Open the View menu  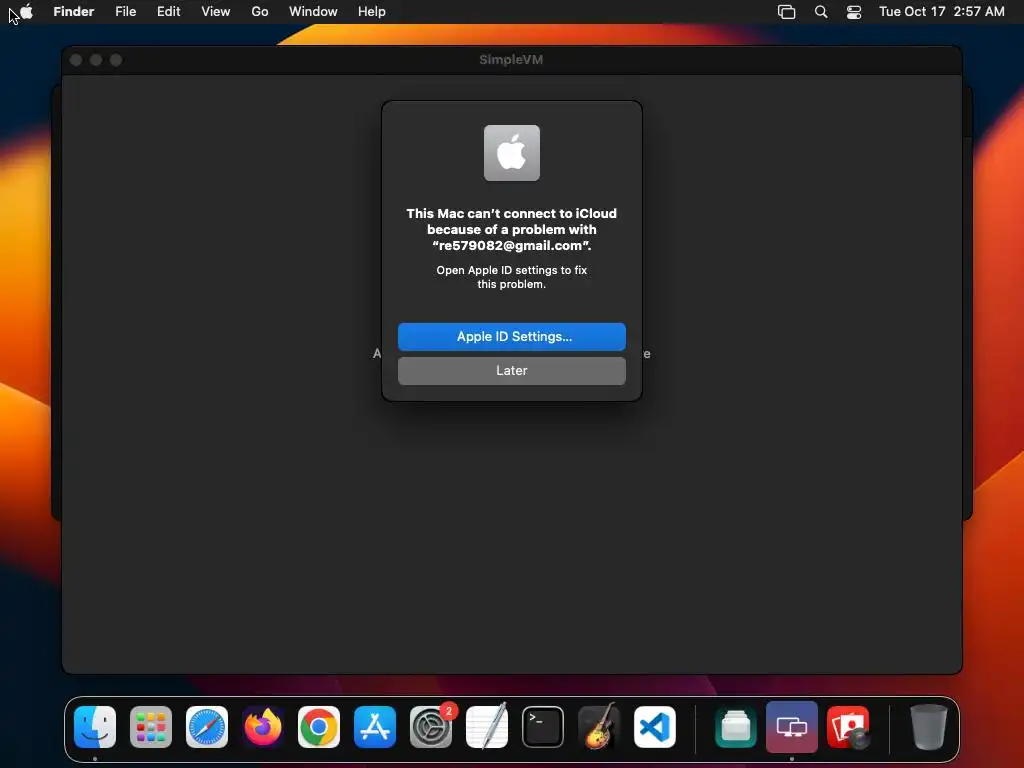pos(216,11)
